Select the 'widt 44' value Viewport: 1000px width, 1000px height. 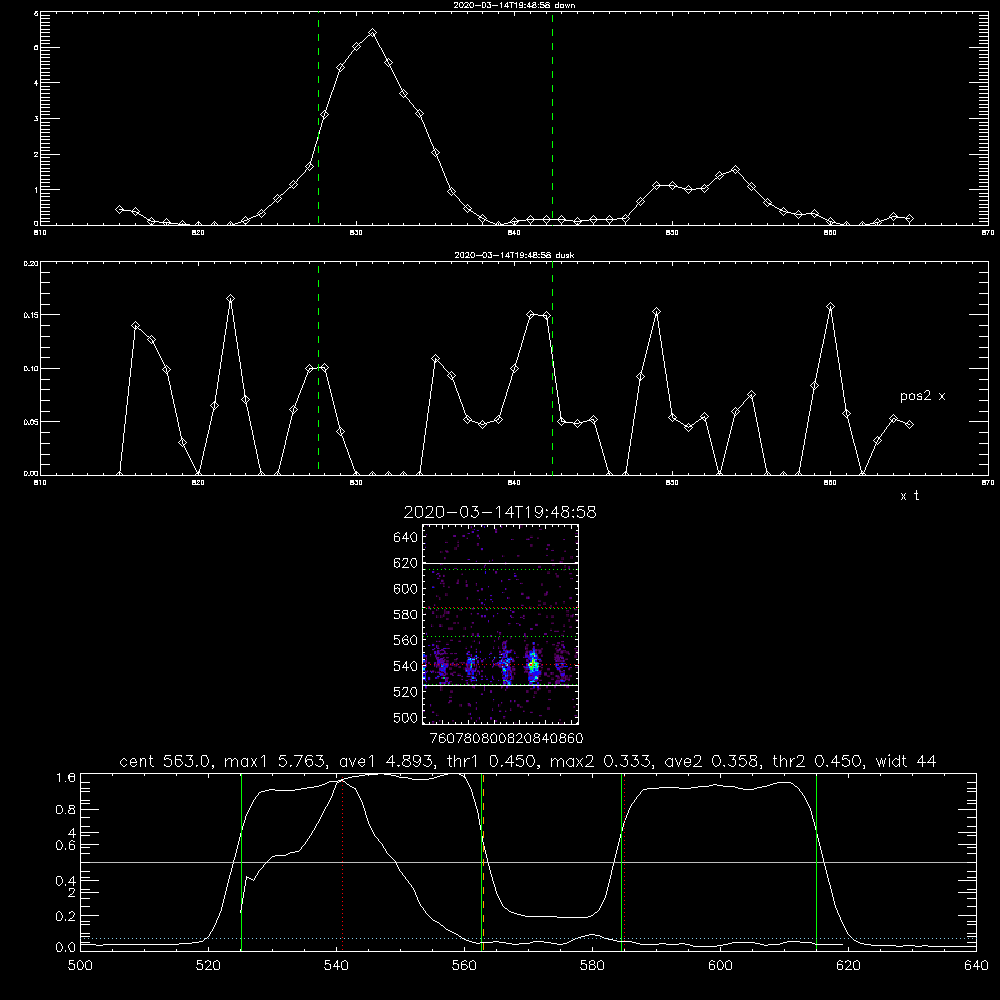pyautogui.click(x=906, y=761)
